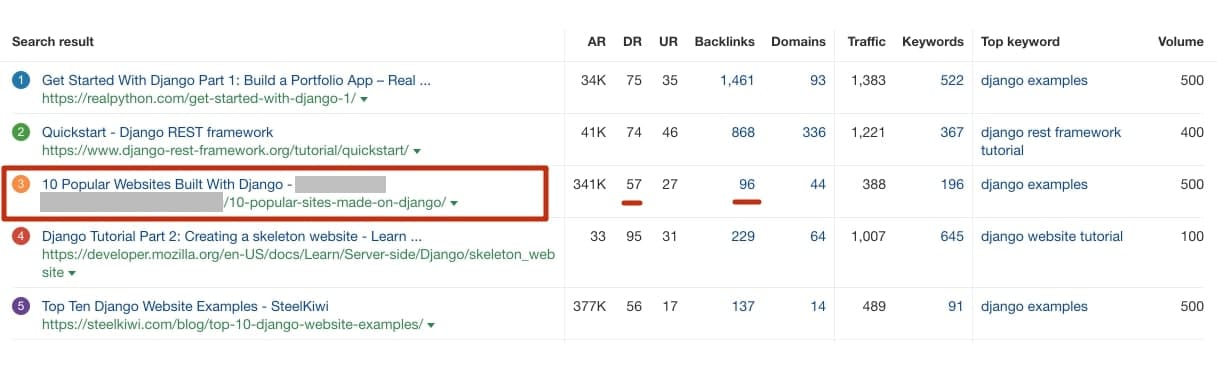1217x372 pixels.
Task: Sort by the Traffic column header
Action: [866, 41]
